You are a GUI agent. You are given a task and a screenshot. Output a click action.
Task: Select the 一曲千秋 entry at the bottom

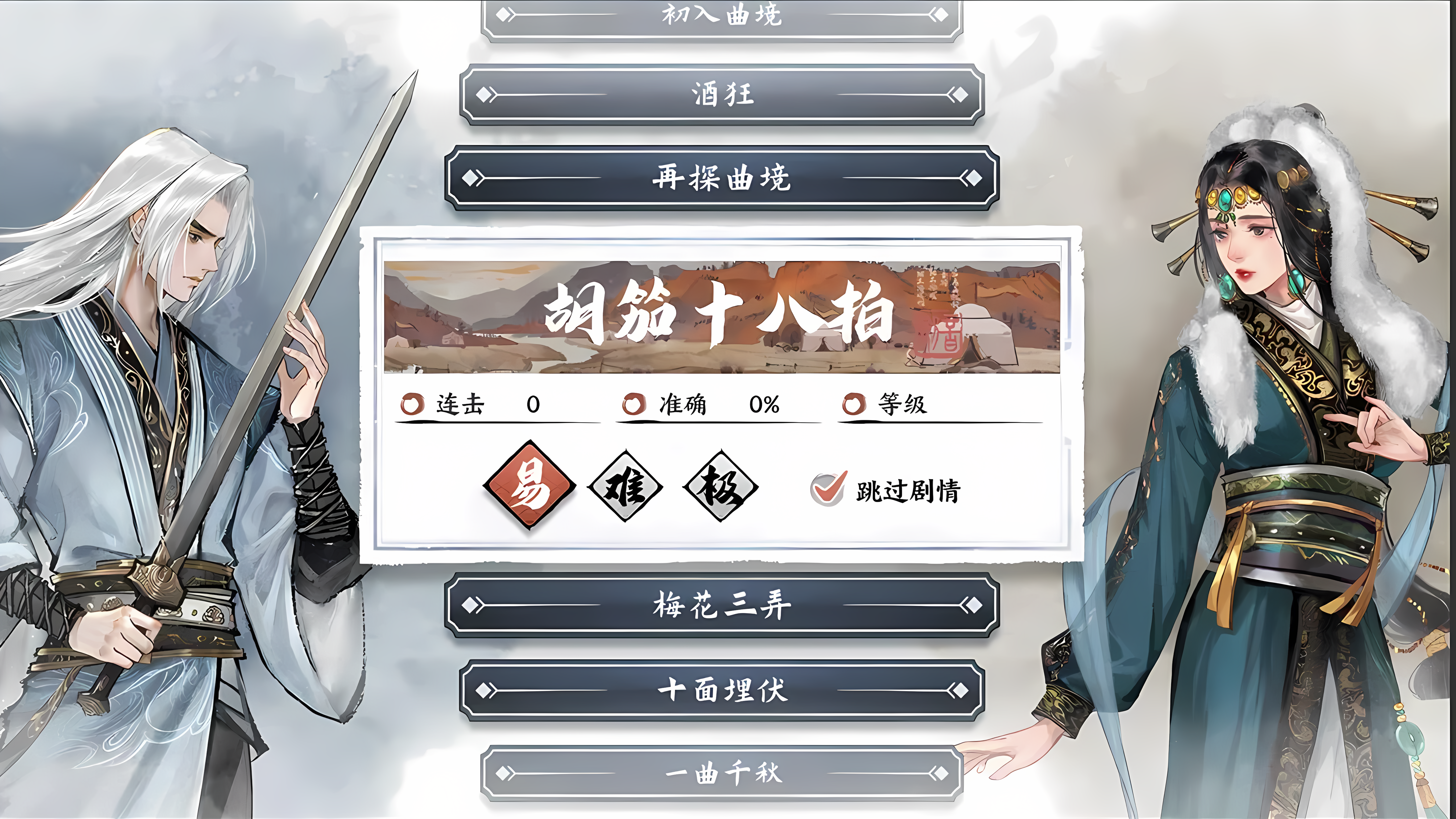coord(722,773)
